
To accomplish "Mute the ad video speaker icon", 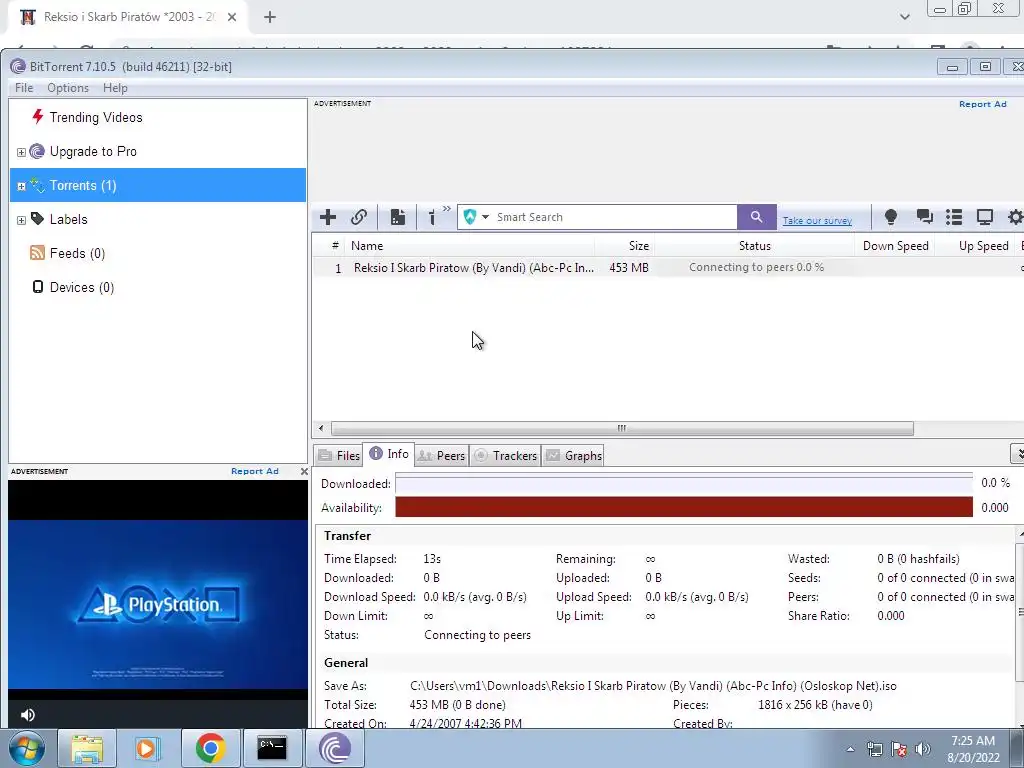I will tap(27, 714).
